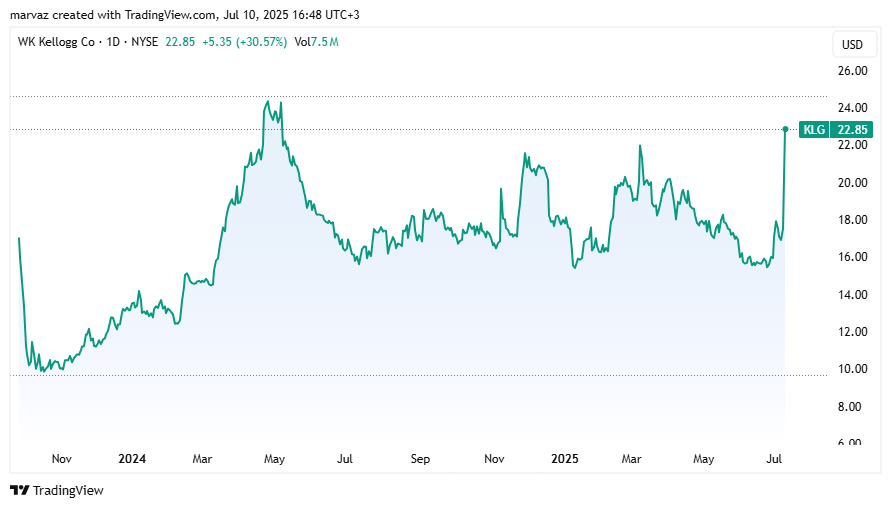Click the TradingView logo icon
Viewport: 891px width, 508px height.
pos(19,490)
